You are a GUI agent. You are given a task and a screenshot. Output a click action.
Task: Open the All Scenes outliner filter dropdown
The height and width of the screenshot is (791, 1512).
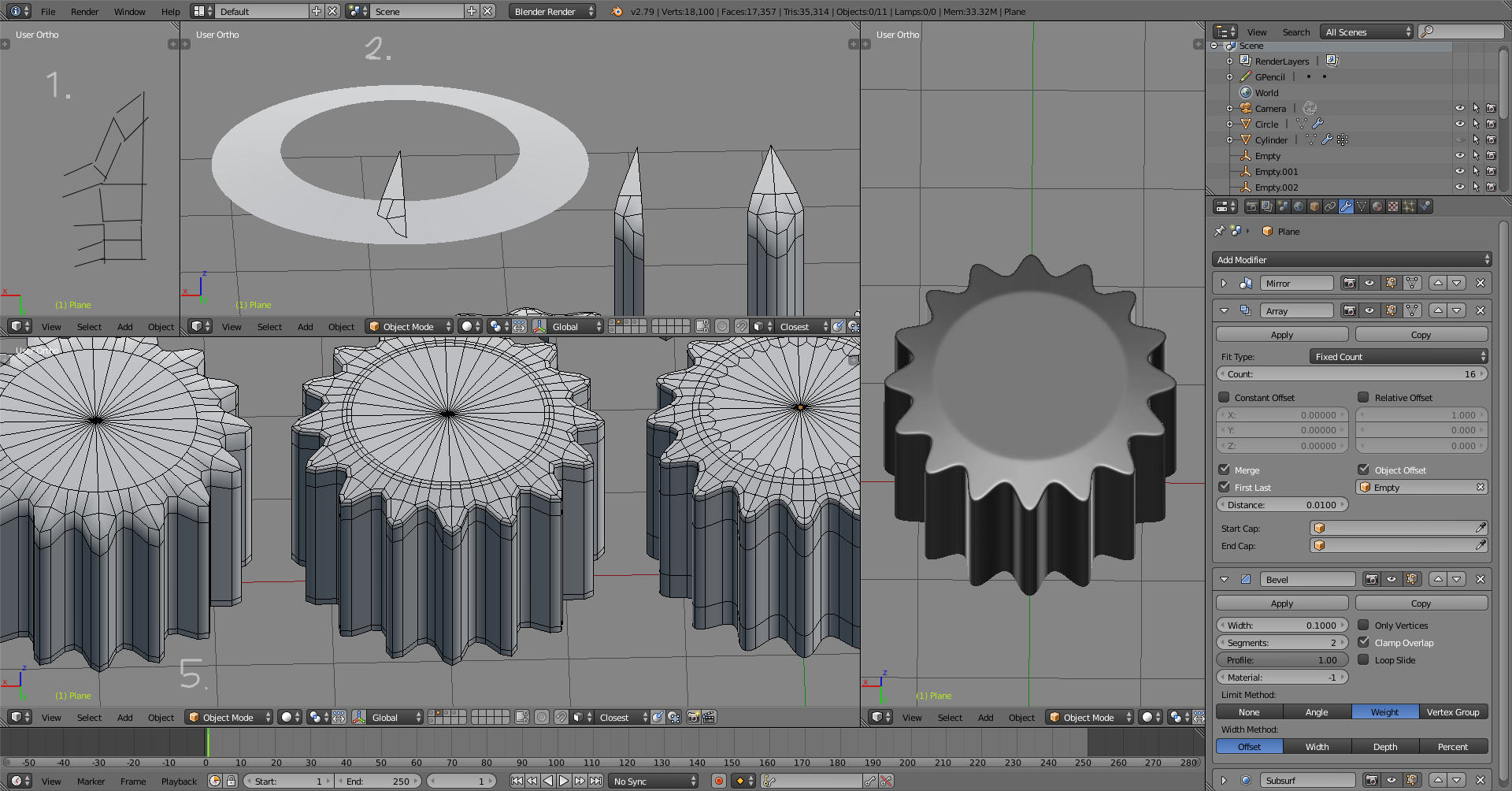(x=1367, y=32)
